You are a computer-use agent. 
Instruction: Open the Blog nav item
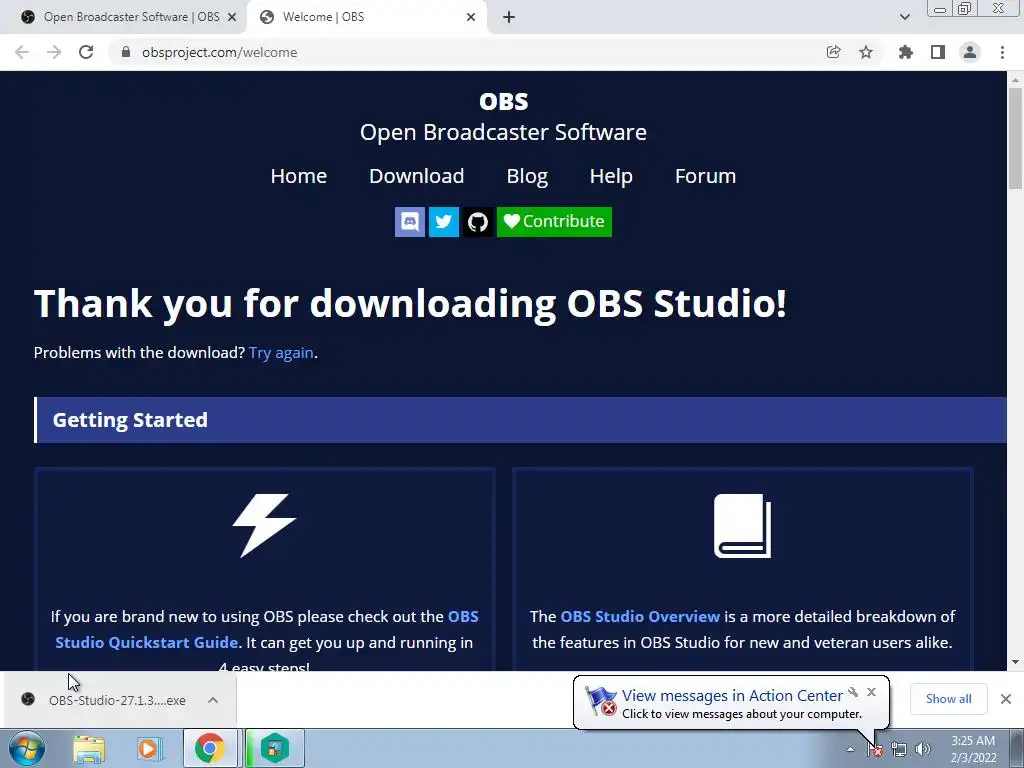(527, 176)
